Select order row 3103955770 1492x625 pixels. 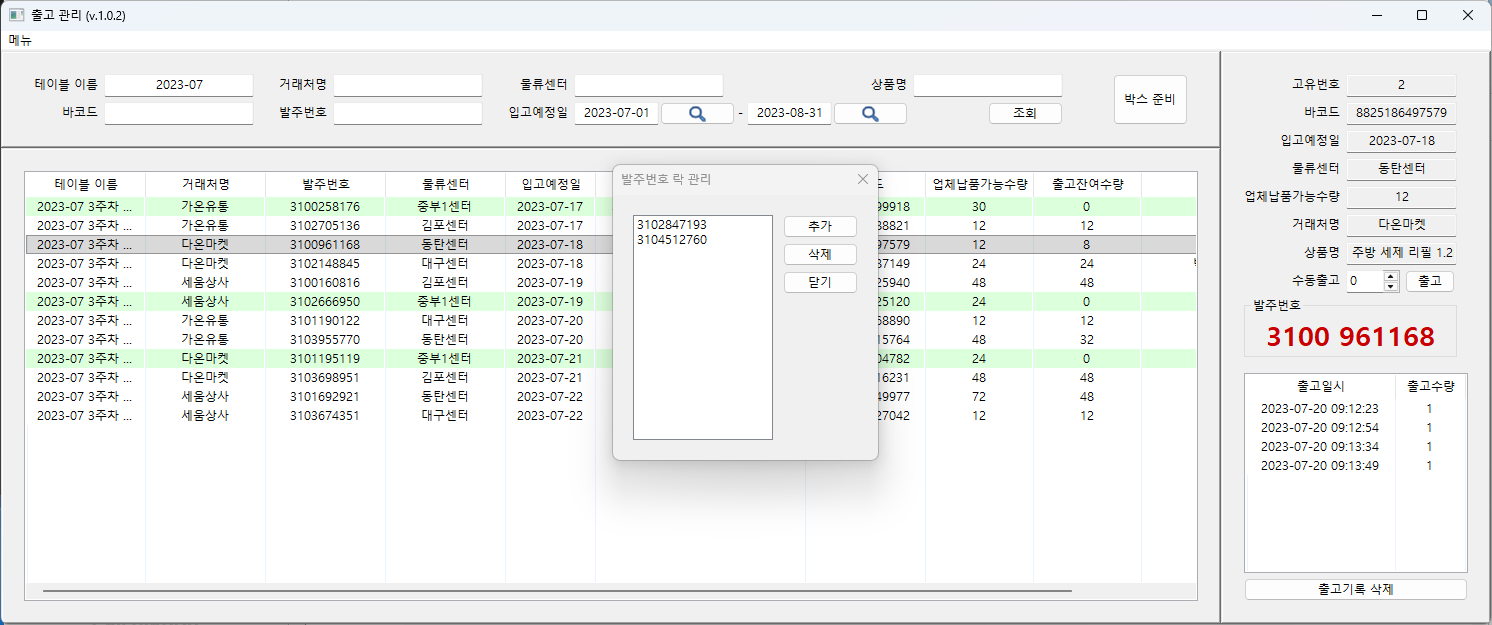click(611, 339)
